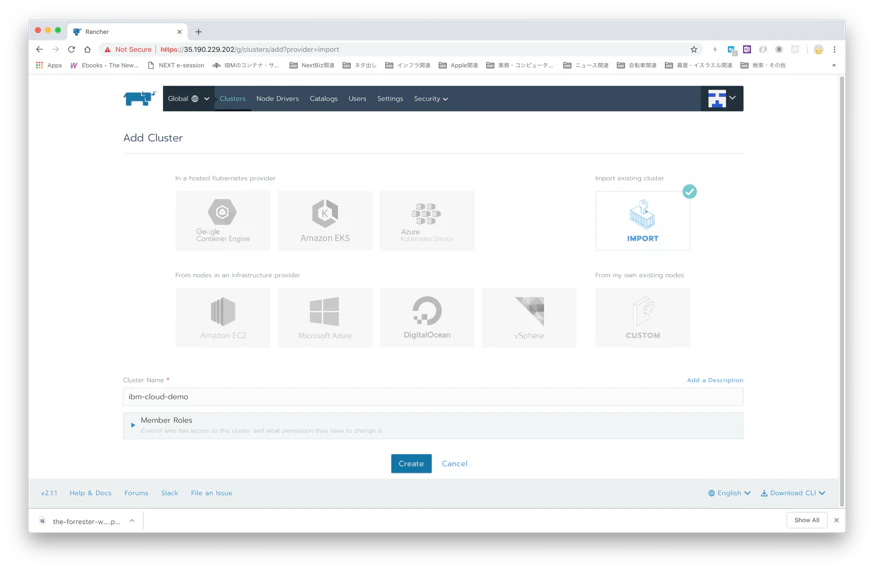Click the Rancher cow logo
874x570 pixels.
point(139,99)
